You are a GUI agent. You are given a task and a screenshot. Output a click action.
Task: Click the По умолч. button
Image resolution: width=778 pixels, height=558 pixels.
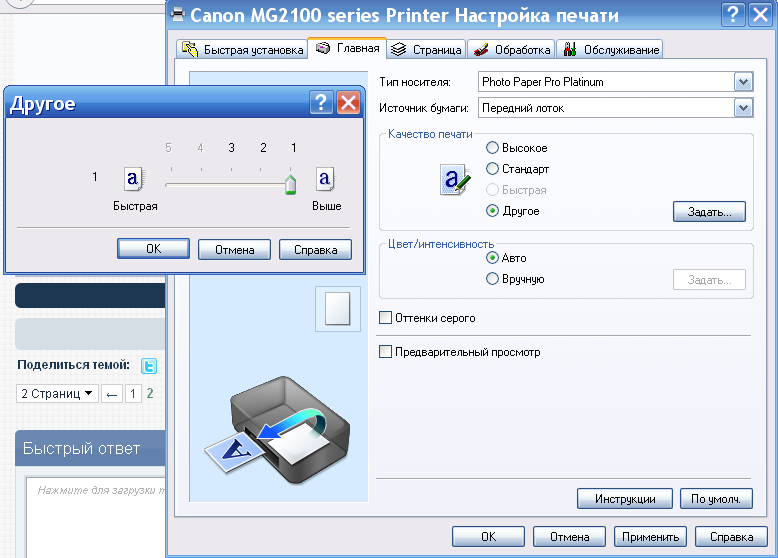pyautogui.click(x=715, y=499)
